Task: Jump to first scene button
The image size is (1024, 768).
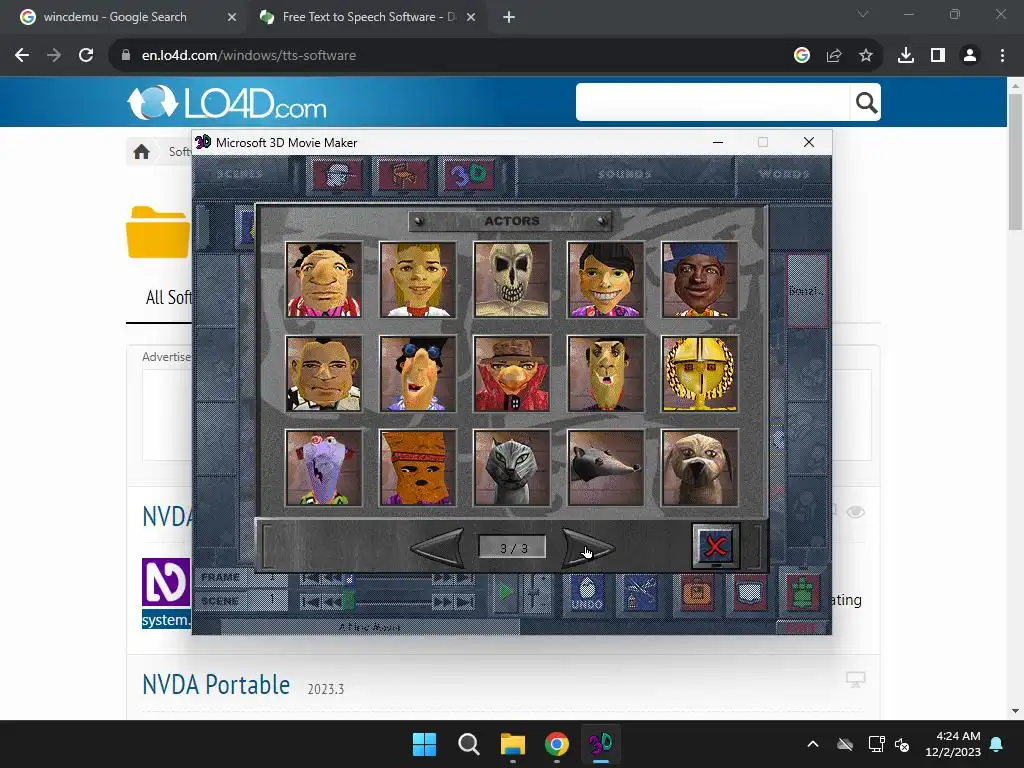Action: click(x=310, y=602)
